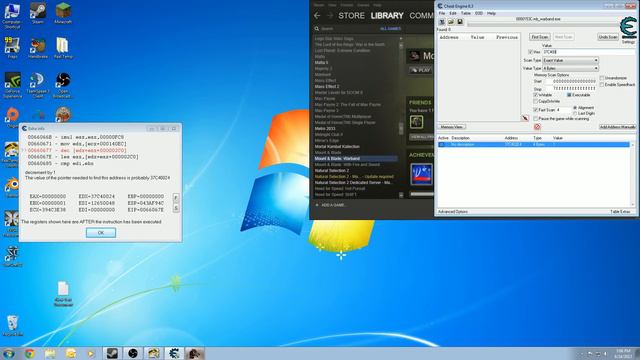This screenshot has height=360, width=640.
Task: Open the Edit menu in Cheat Engine
Action: [x=453, y=13]
